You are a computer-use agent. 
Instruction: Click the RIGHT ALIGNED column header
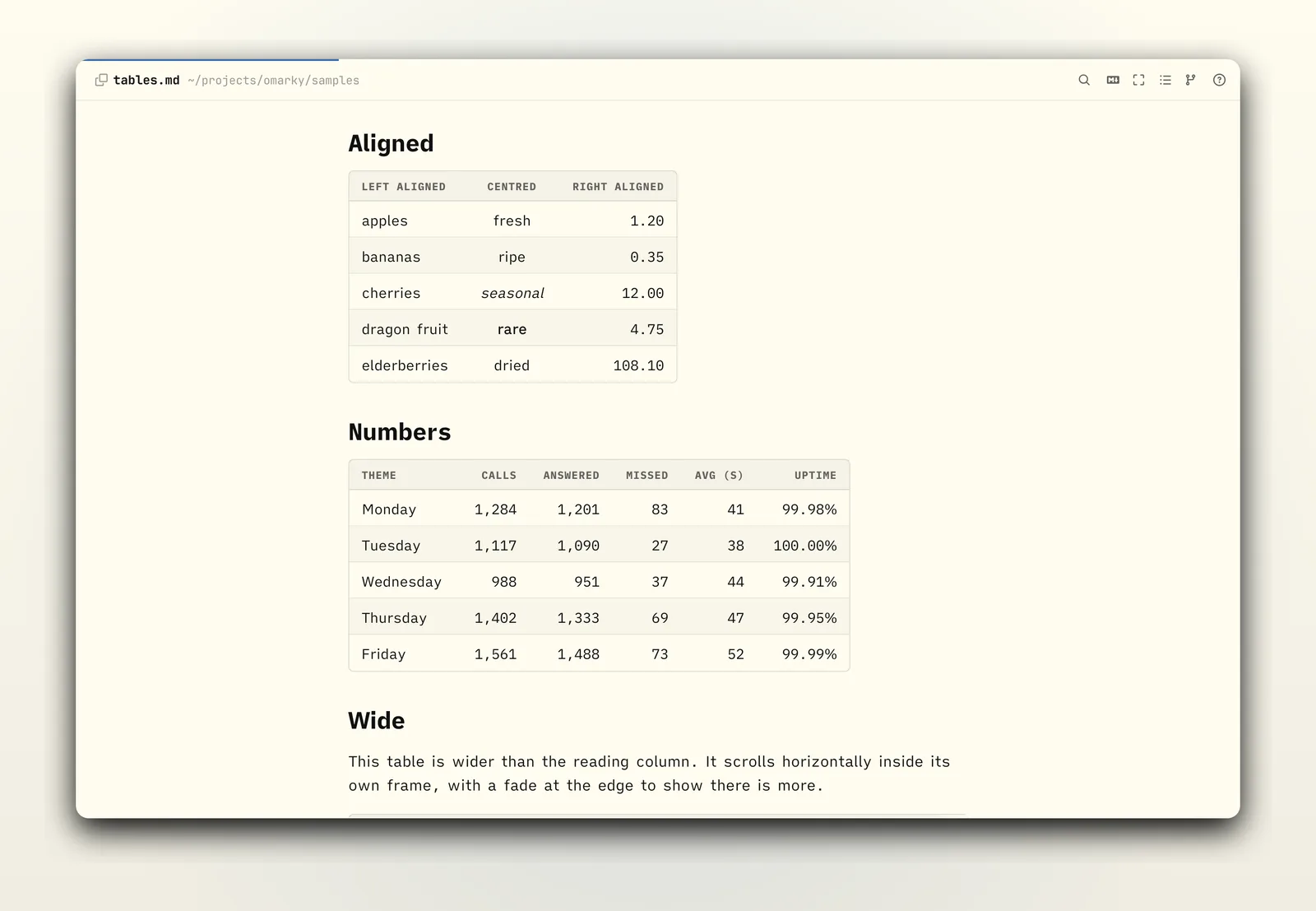[618, 187]
